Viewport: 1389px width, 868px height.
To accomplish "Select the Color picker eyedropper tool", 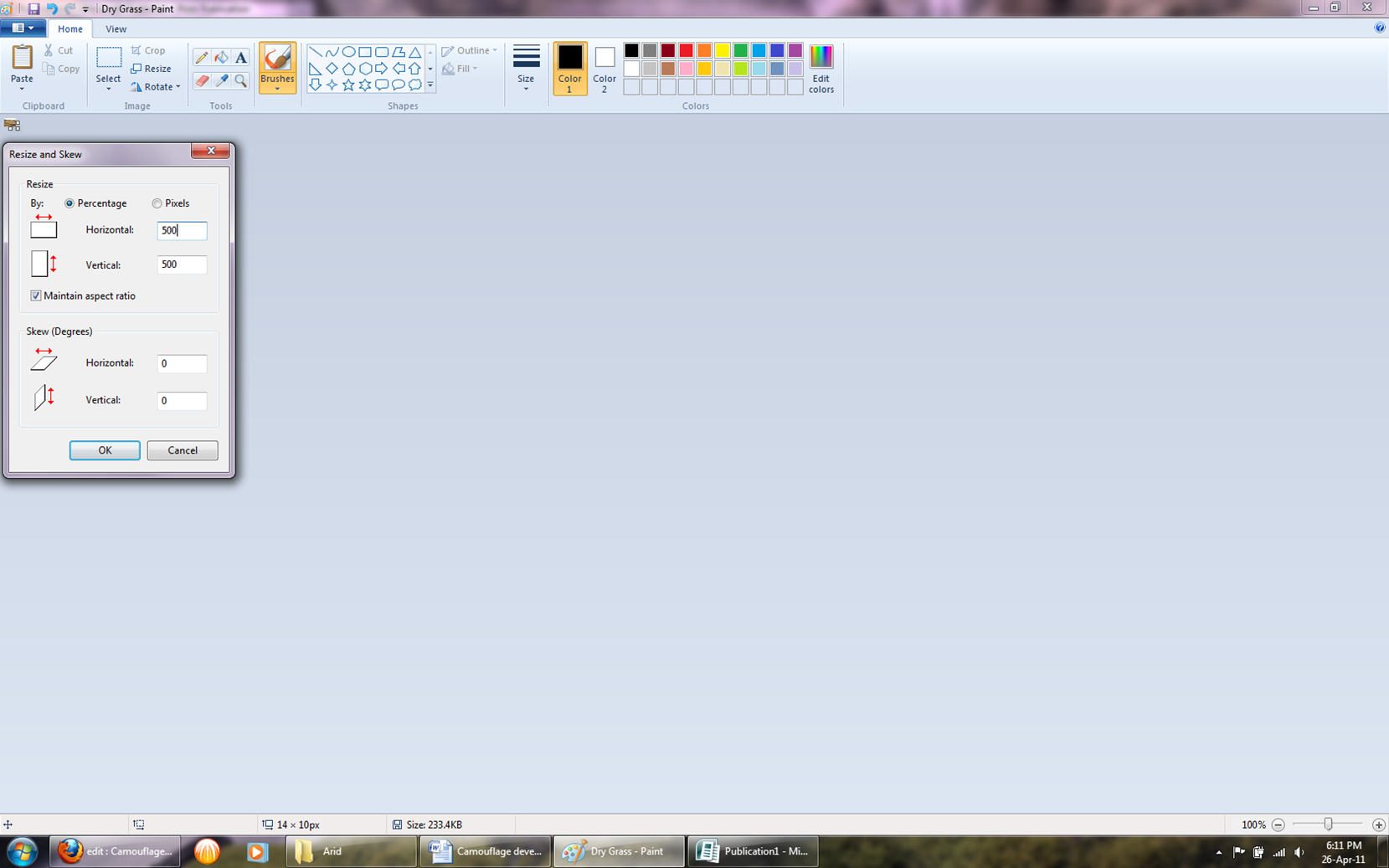I will point(221,81).
